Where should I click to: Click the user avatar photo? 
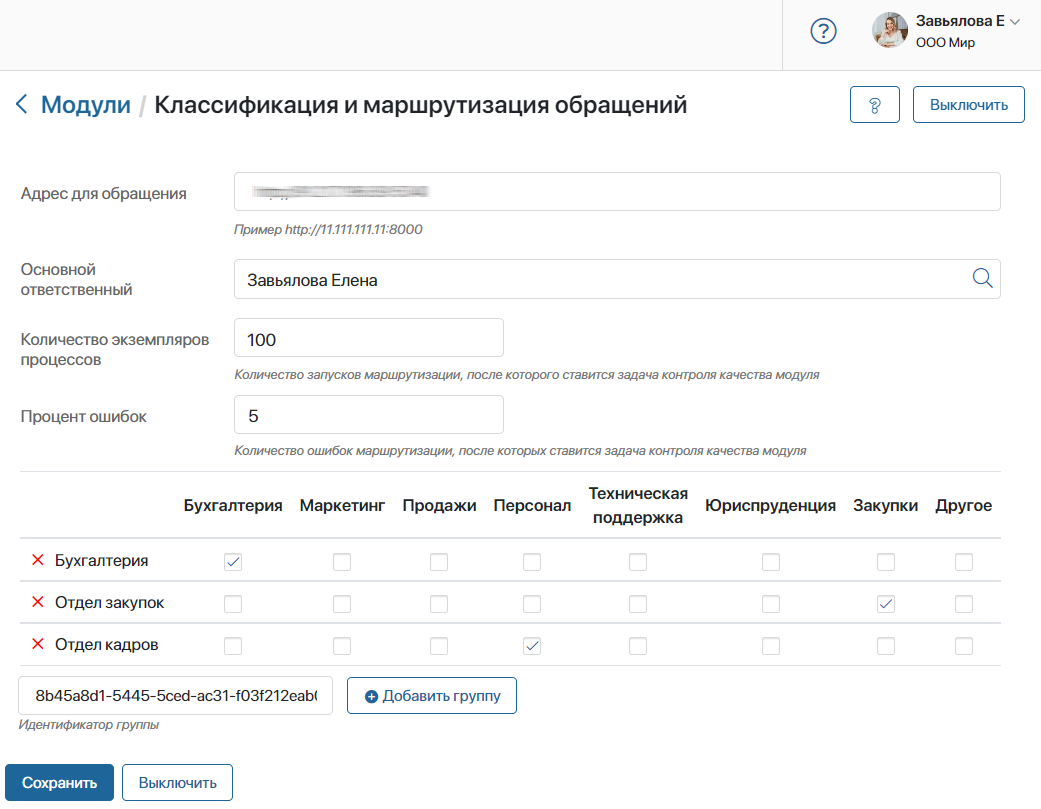point(888,31)
